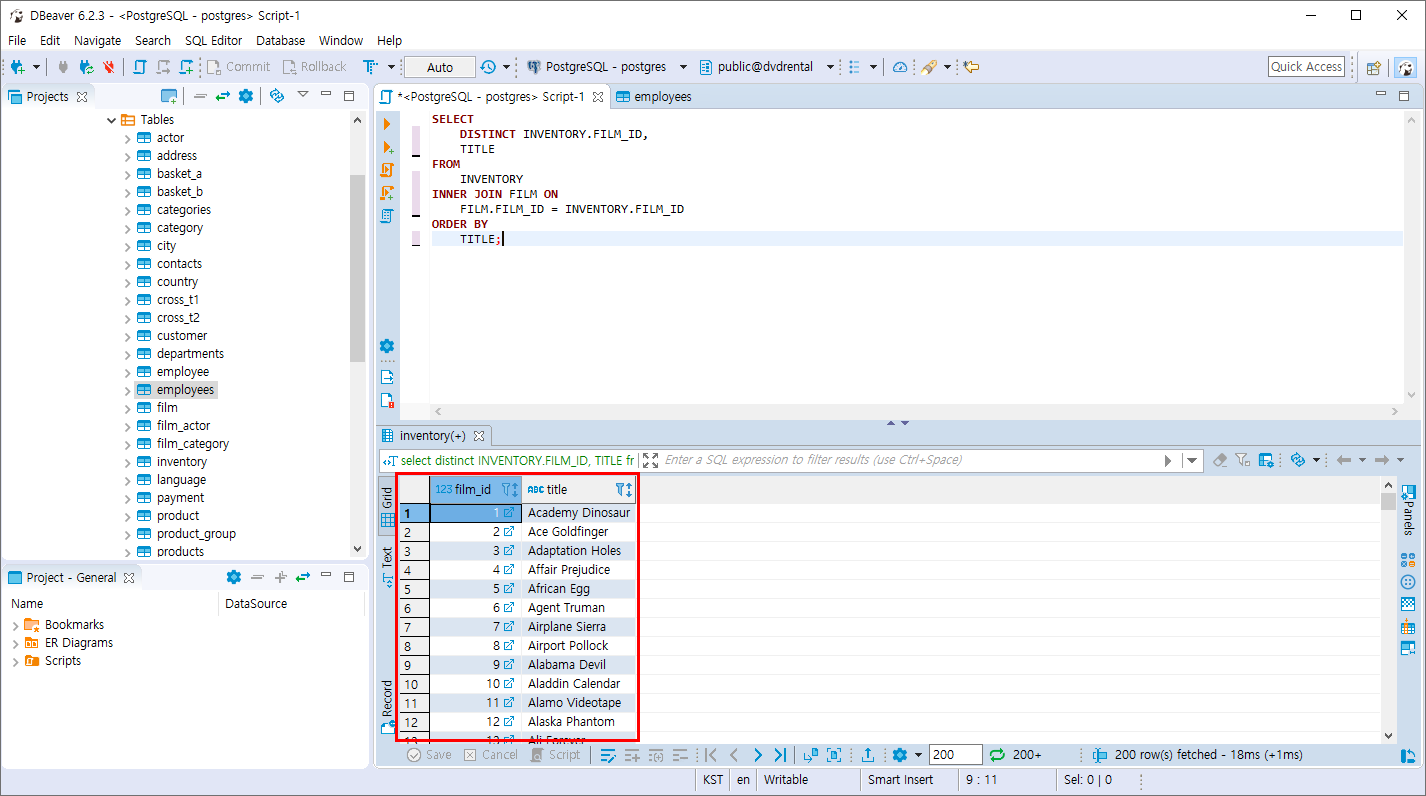Screen dimensions: 1426x796
Task: Select the employees table in tree
Action: click(x=185, y=390)
